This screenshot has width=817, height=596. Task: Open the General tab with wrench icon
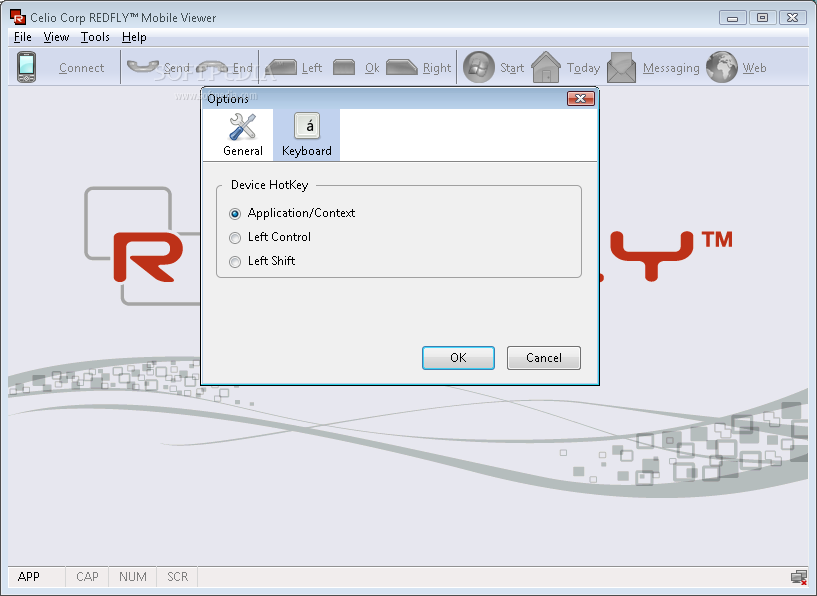click(243, 135)
